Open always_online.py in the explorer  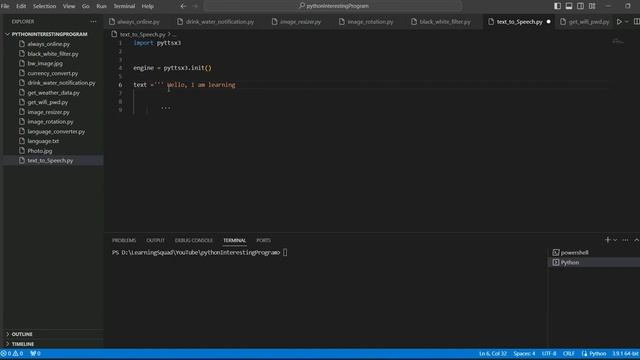(49, 44)
